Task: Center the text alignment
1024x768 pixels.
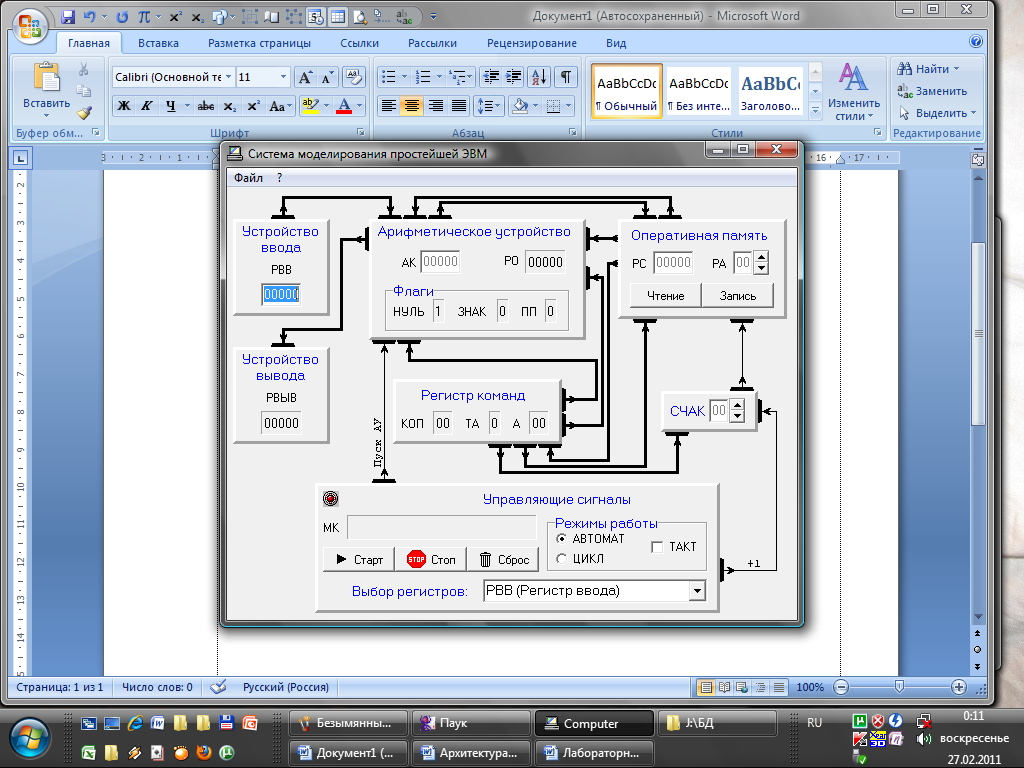Action: point(412,106)
